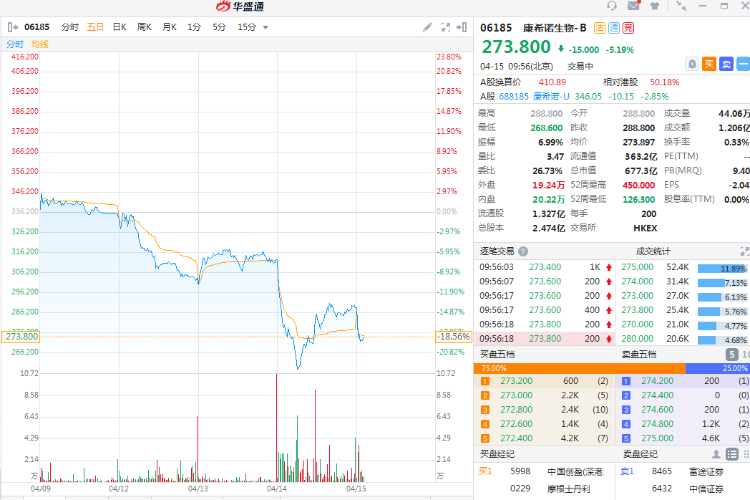Switch chart to 1分 tab
750x500 pixels.
click(194, 27)
